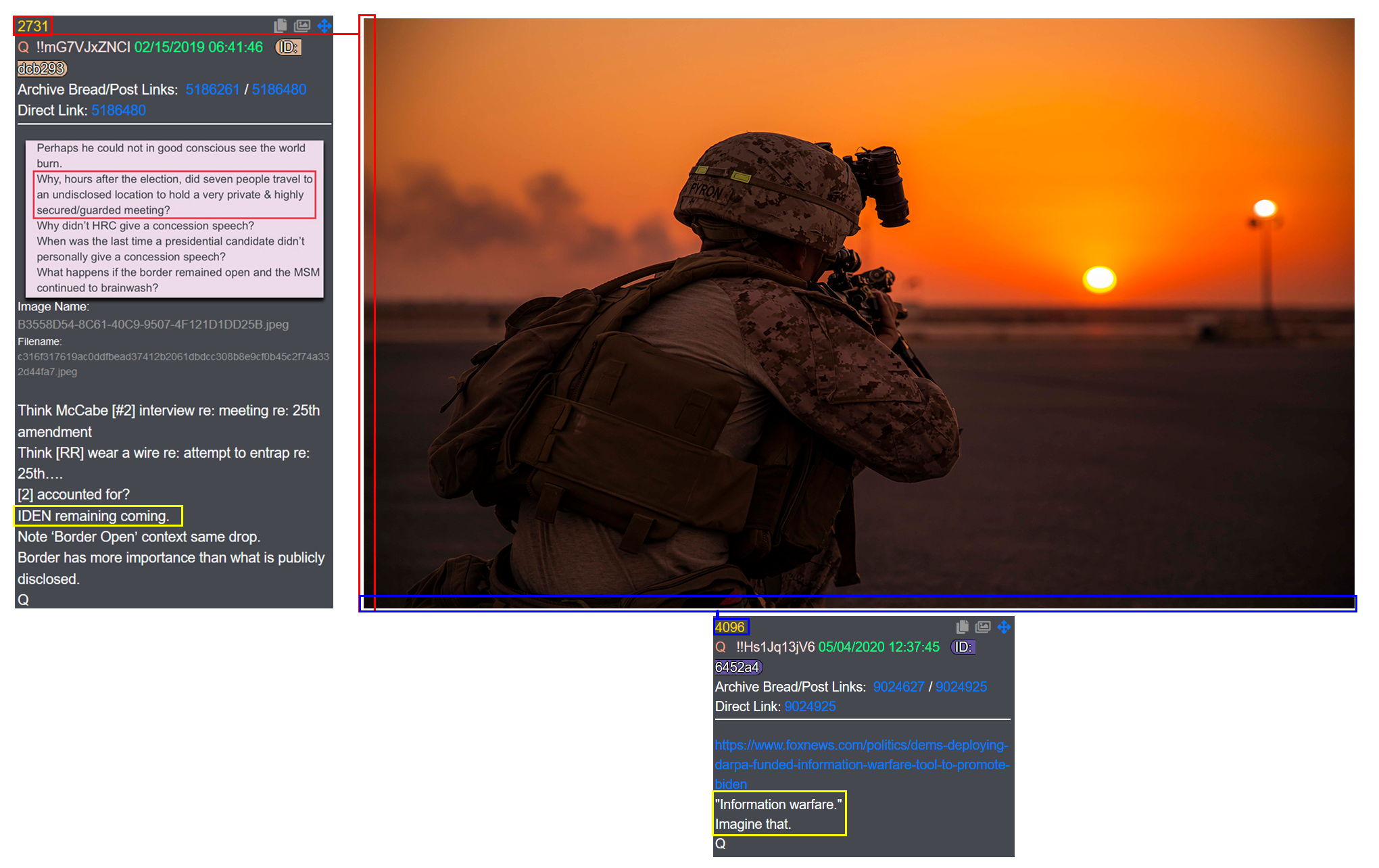The image size is (1379, 868).
Task: Click the tripcode !!Hs1Jq13jV6
Action: (775, 647)
